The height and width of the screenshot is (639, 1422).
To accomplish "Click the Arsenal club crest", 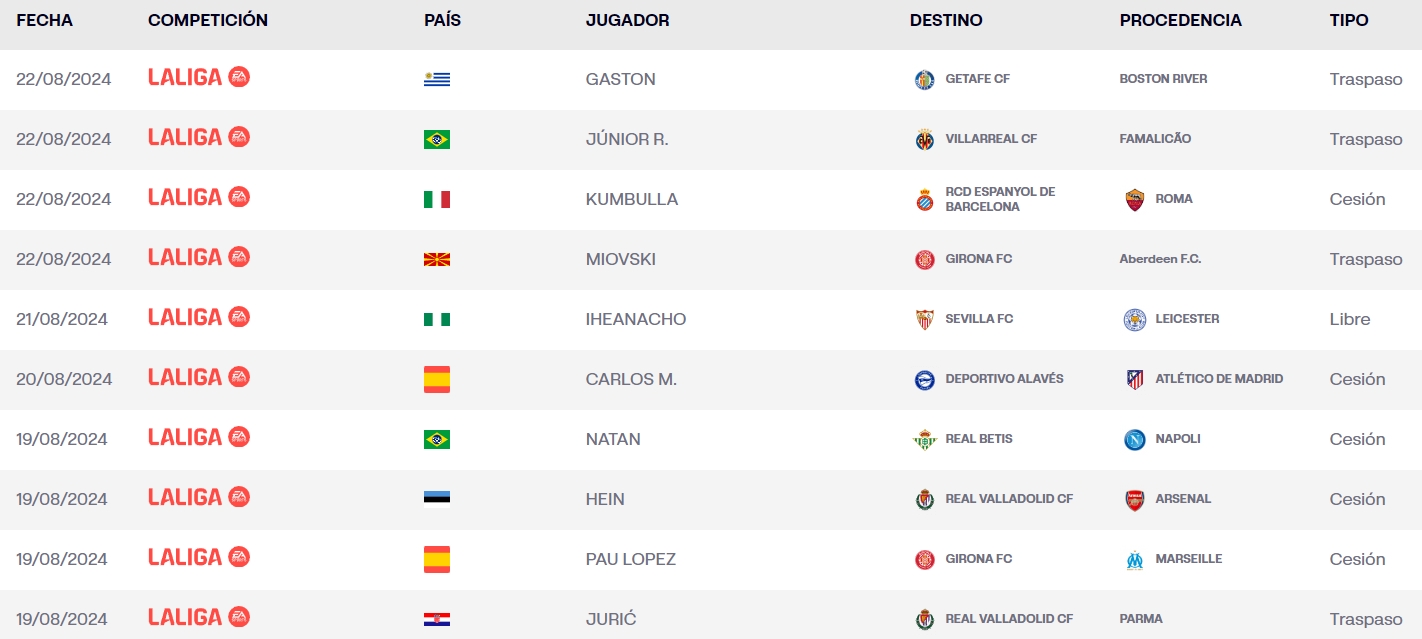I will click(1134, 500).
